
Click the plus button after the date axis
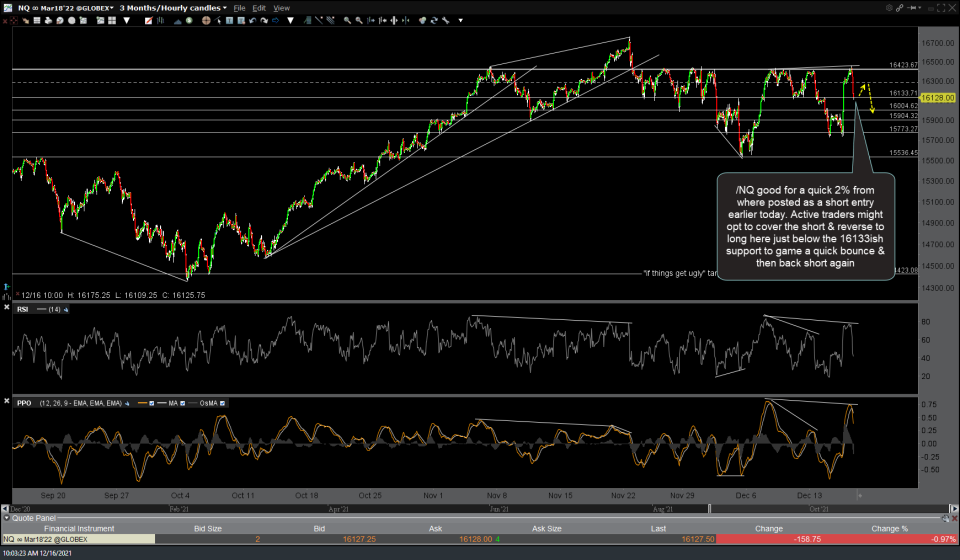click(860, 495)
